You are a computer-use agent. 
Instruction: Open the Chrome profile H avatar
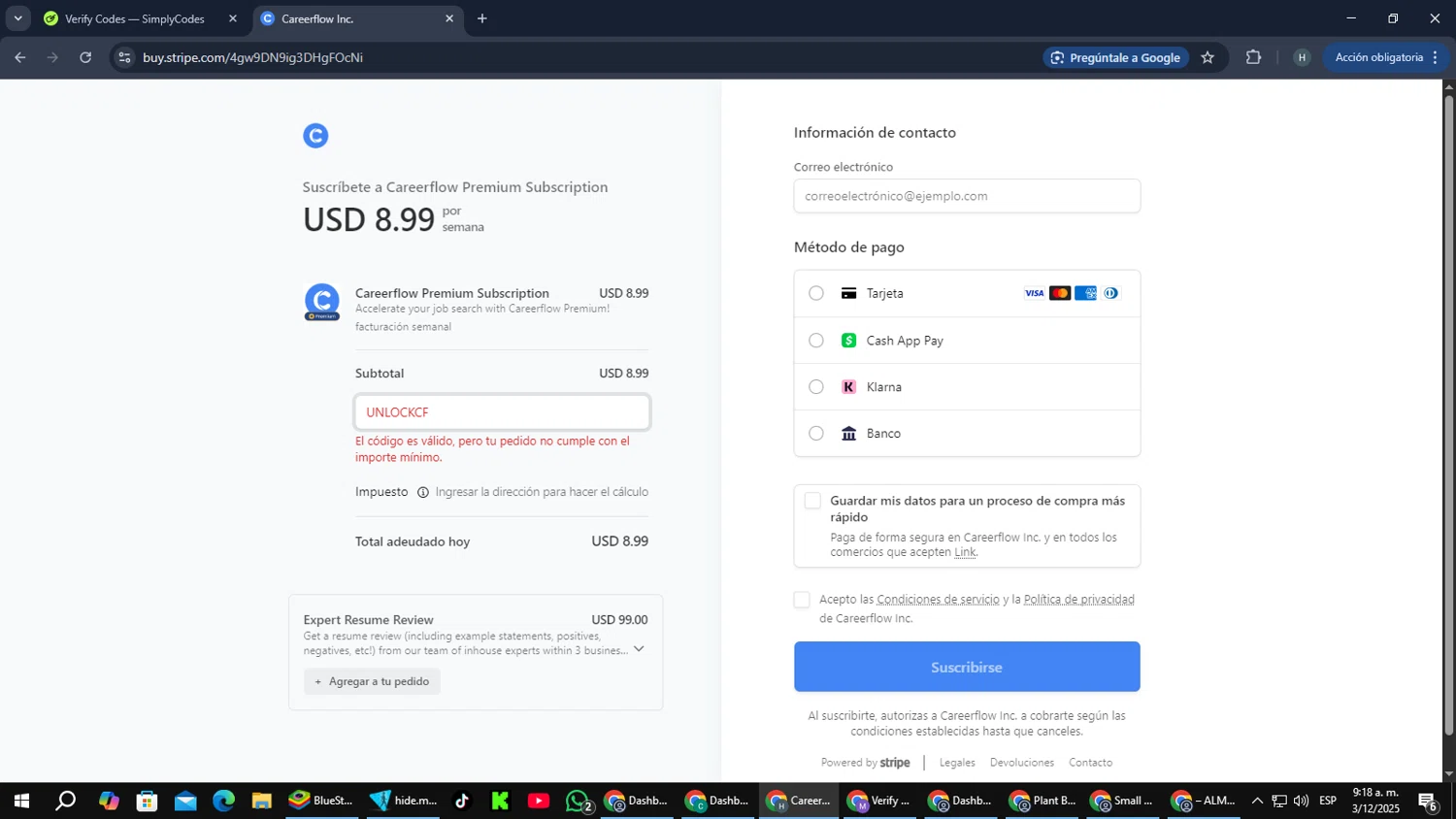1302,57
